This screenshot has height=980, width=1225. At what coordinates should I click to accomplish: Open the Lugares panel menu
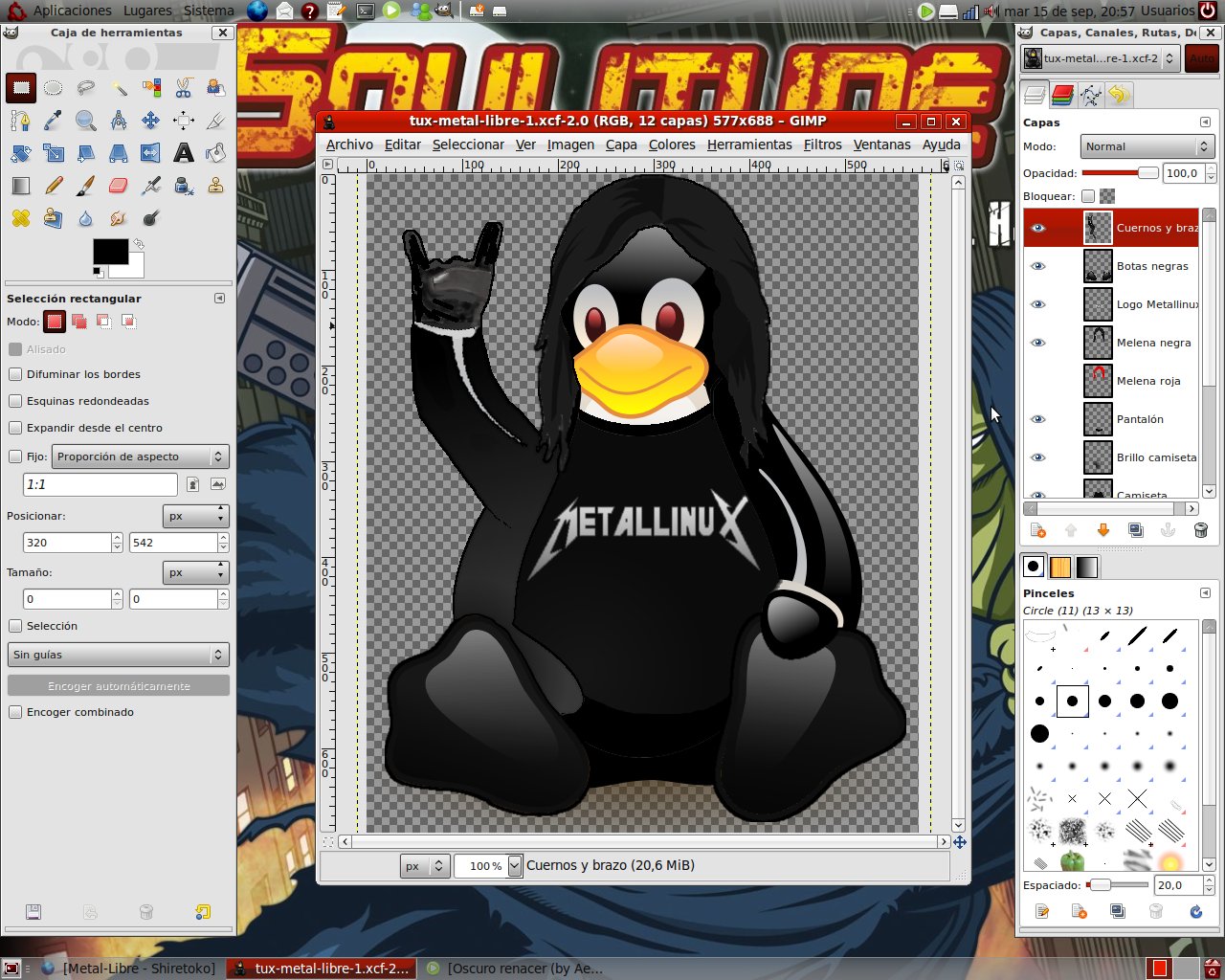tap(147, 11)
